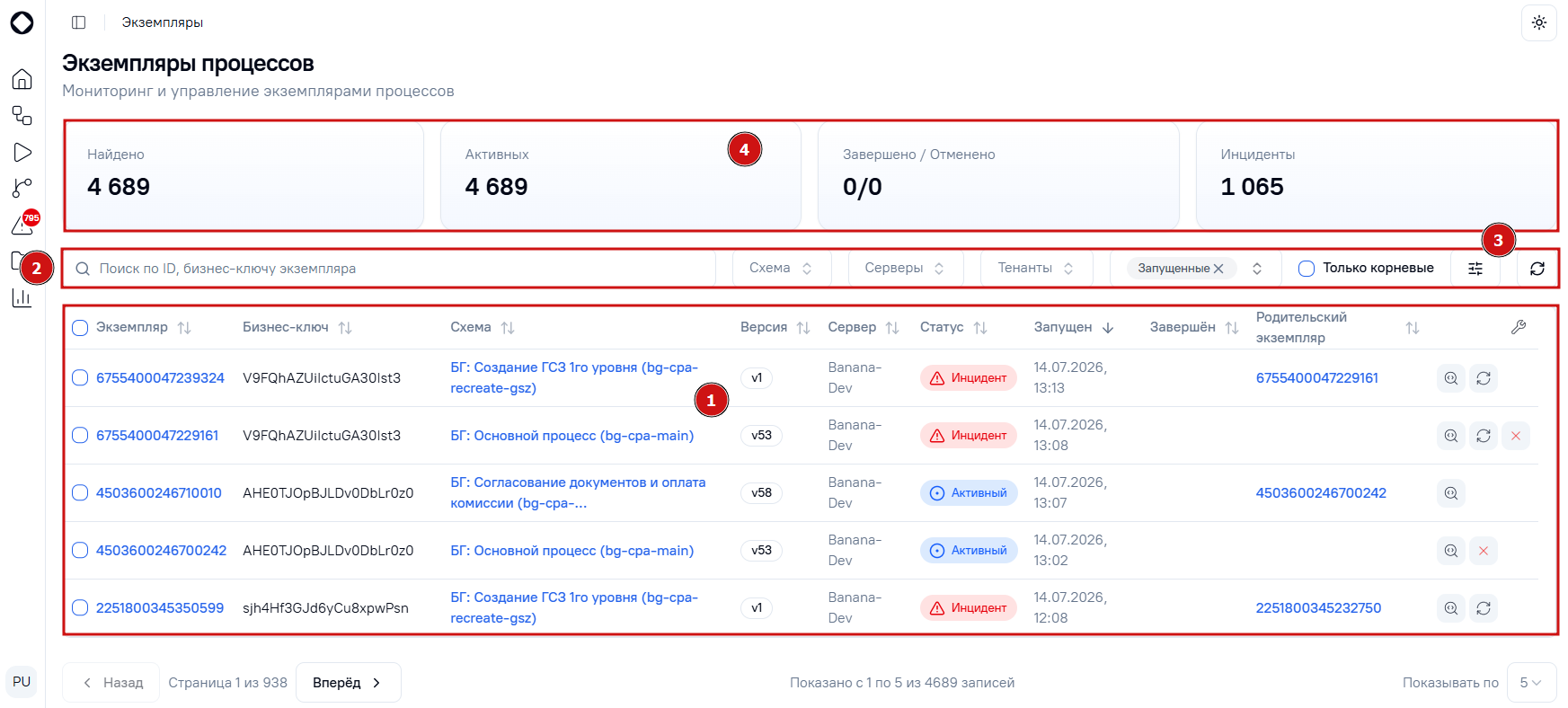Screen dimensions: 1568x708
Task: Open the Схема filter dropdown
Action: coord(782,269)
